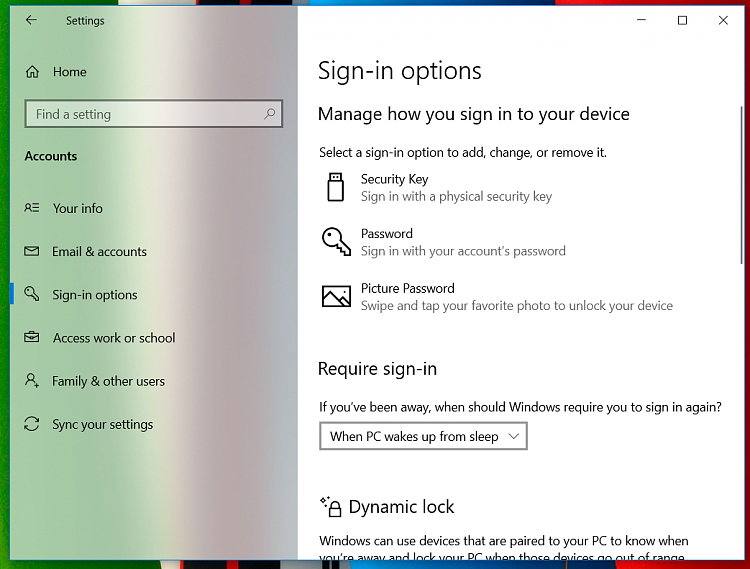This screenshot has height=569, width=750.
Task: Click the Find a setting search box
Action: pyautogui.click(x=154, y=114)
